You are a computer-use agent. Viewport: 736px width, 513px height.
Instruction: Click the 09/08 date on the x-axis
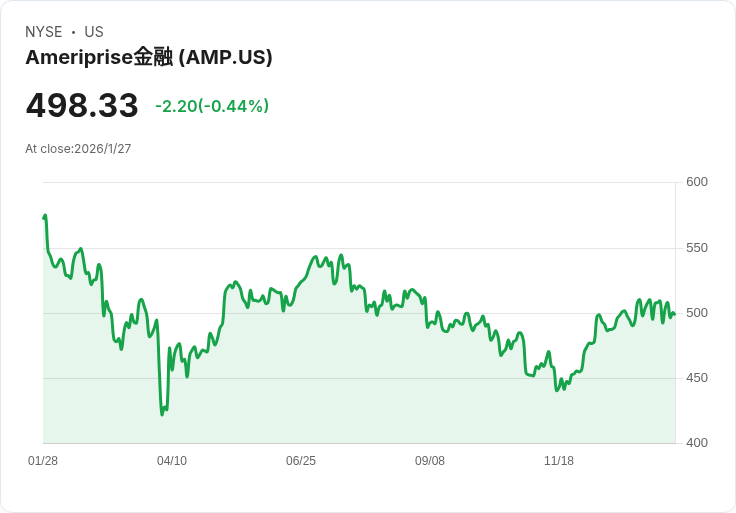click(430, 461)
